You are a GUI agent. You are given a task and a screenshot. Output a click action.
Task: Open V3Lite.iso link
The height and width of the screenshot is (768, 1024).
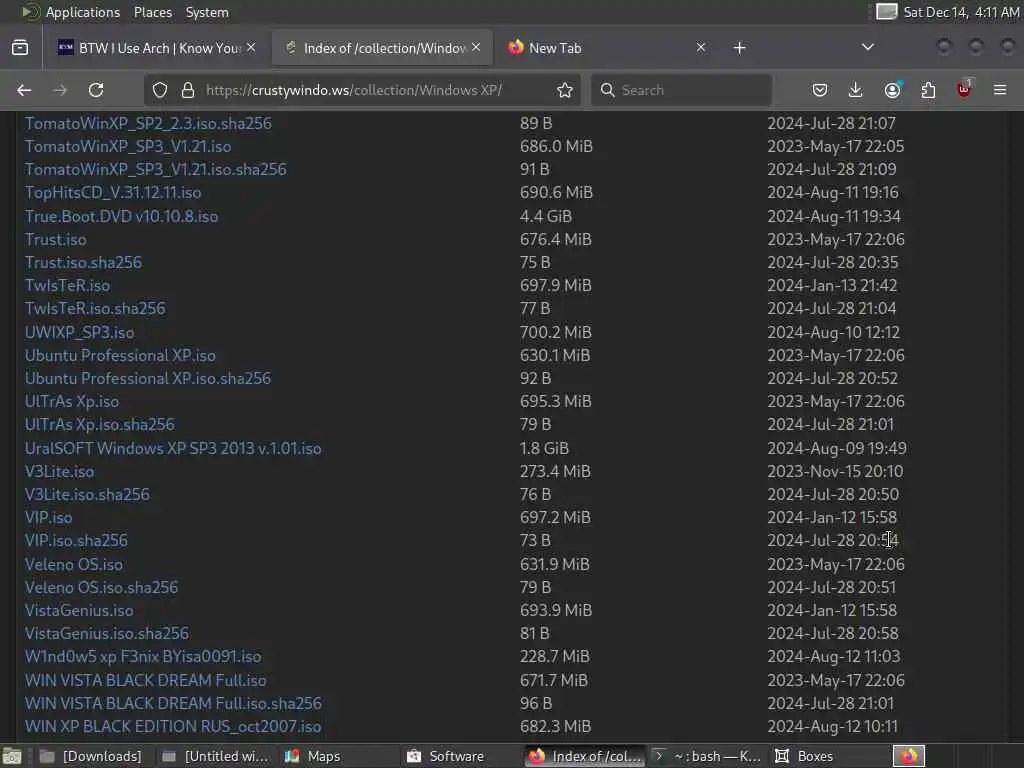[59, 472]
